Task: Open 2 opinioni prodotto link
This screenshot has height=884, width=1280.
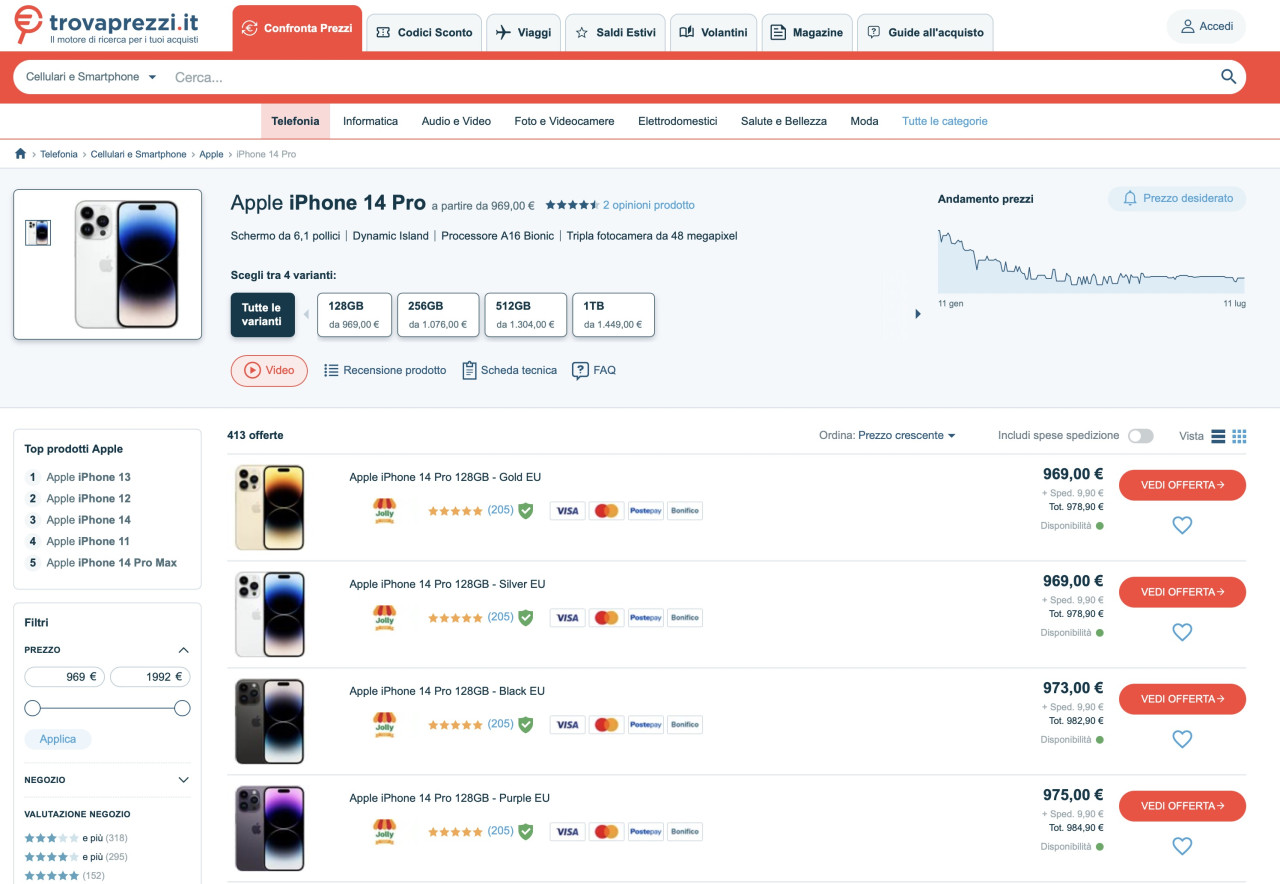Action: tap(648, 205)
